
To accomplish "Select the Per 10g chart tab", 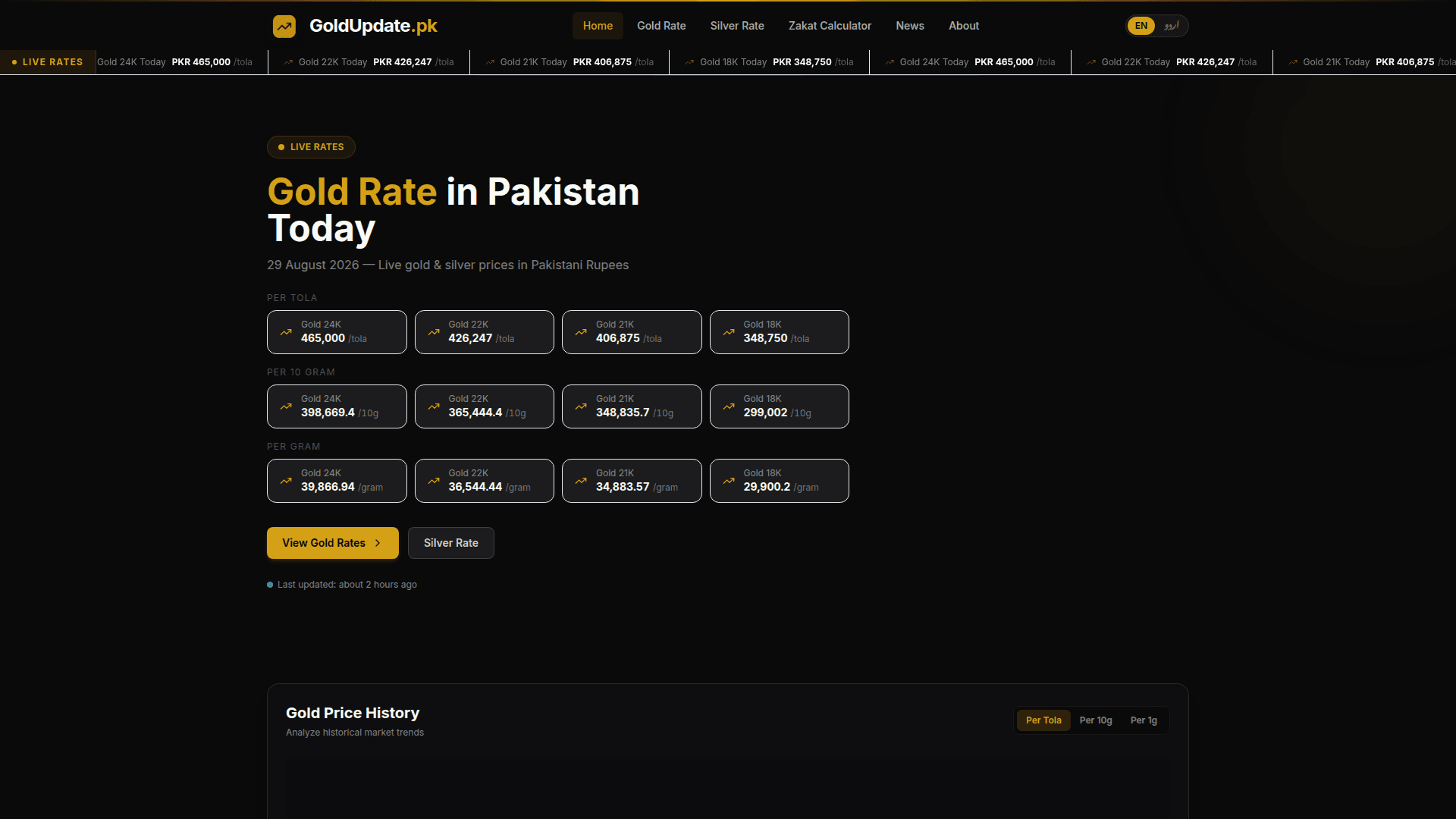I will (x=1096, y=720).
